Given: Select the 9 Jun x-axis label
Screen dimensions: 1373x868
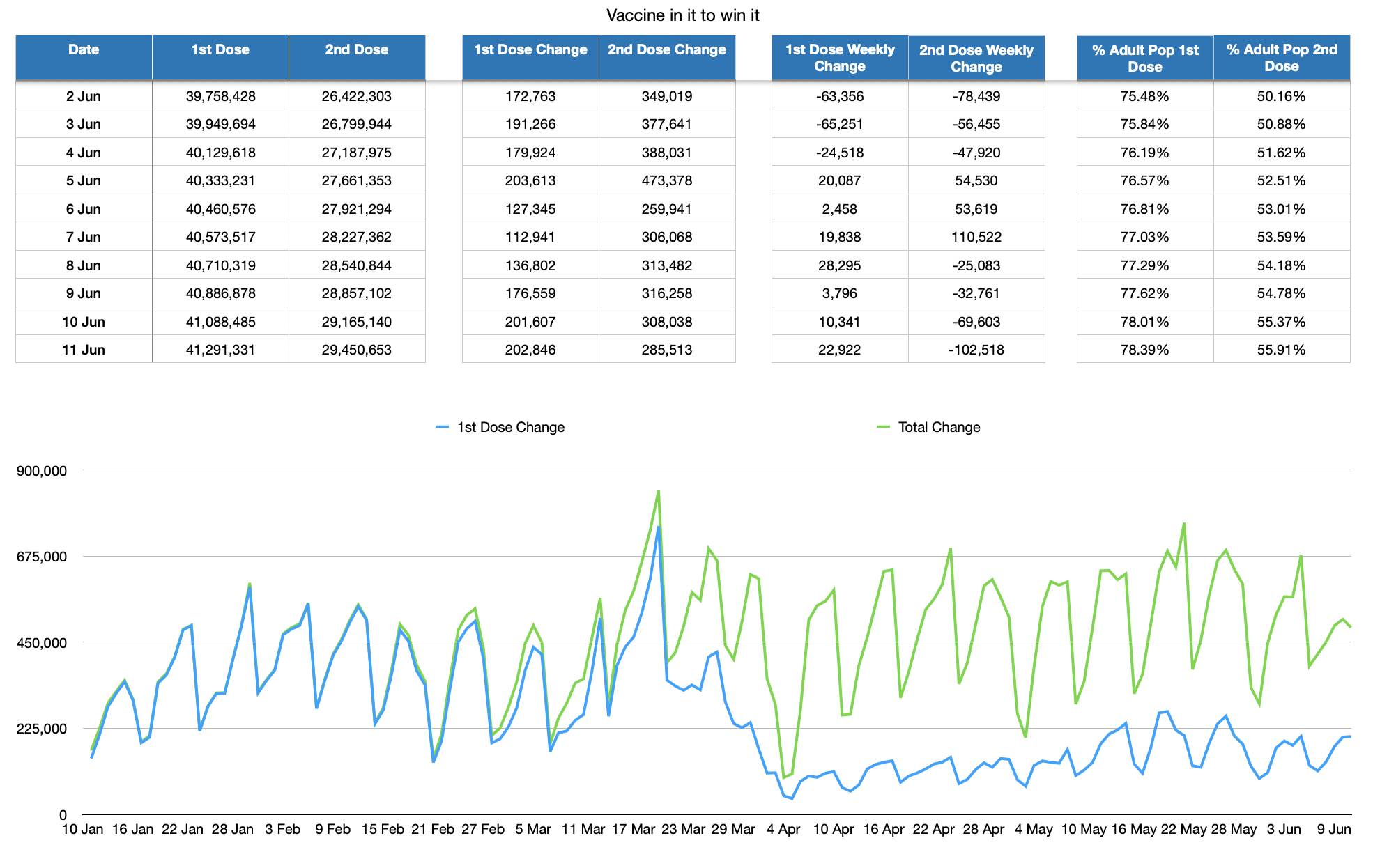Looking at the screenshot, I should [x=1334, y=829].
